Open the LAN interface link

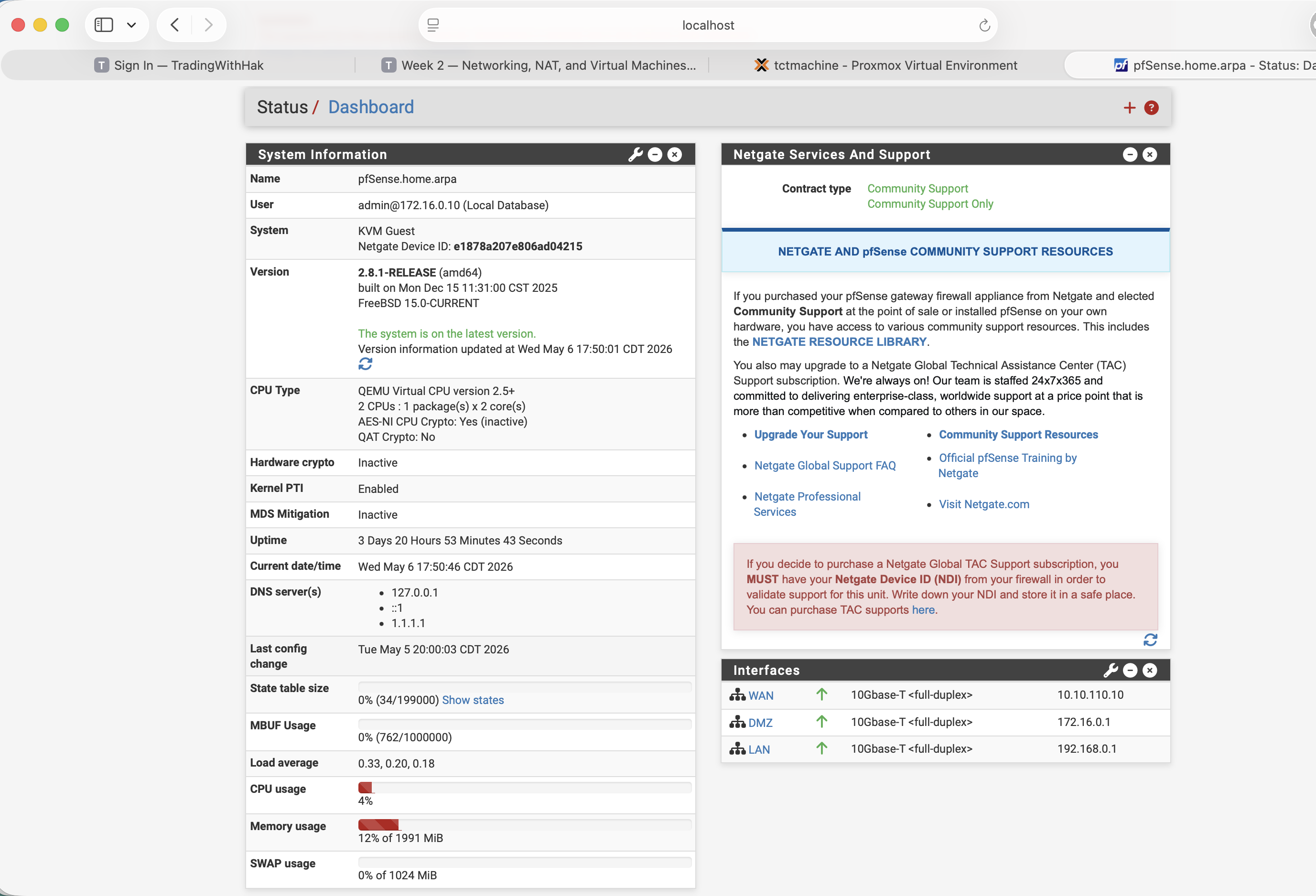(759, 750)
